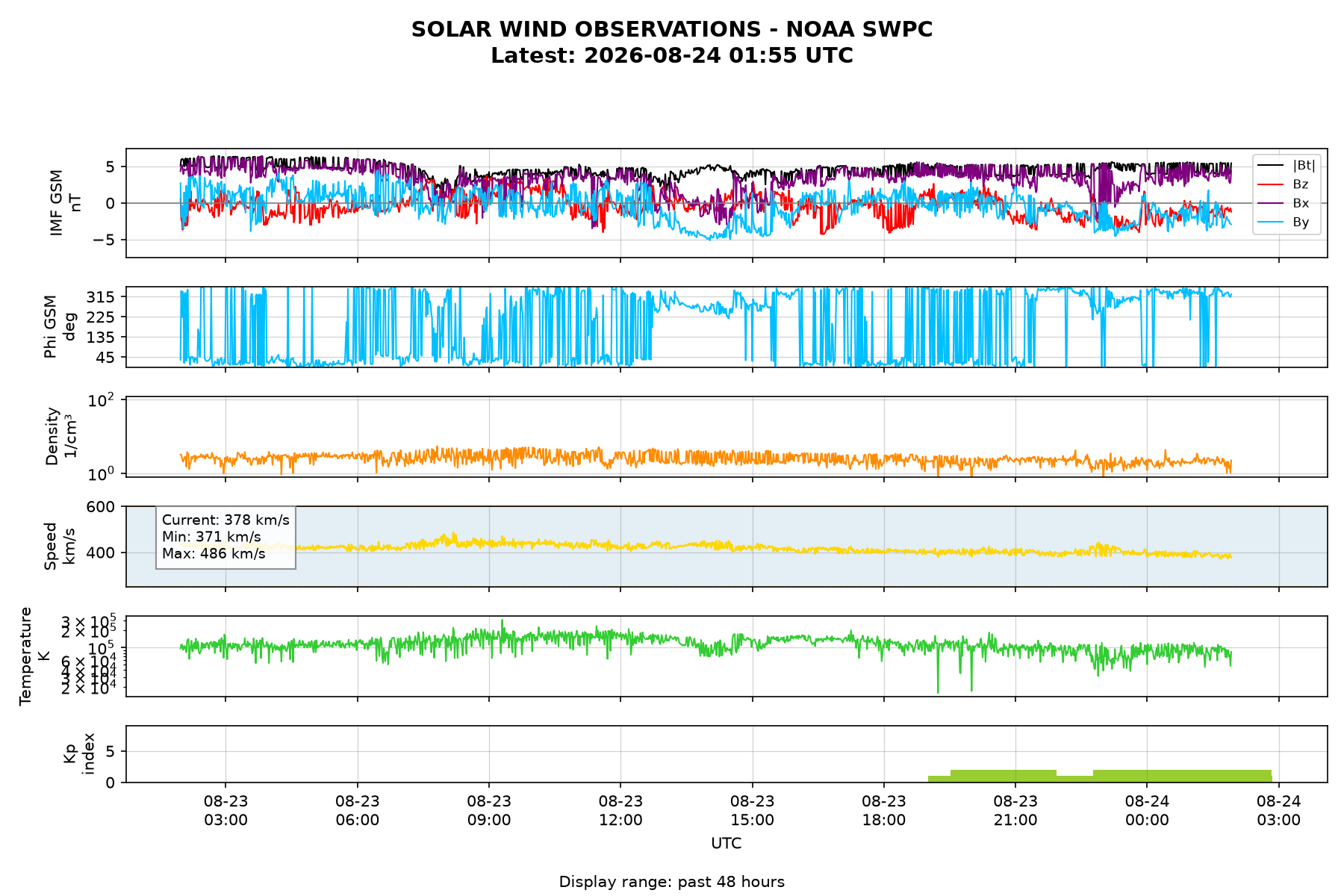Click the Temperature K axis label
Screen dimensions: 1344x896
[x=35, y=656]
